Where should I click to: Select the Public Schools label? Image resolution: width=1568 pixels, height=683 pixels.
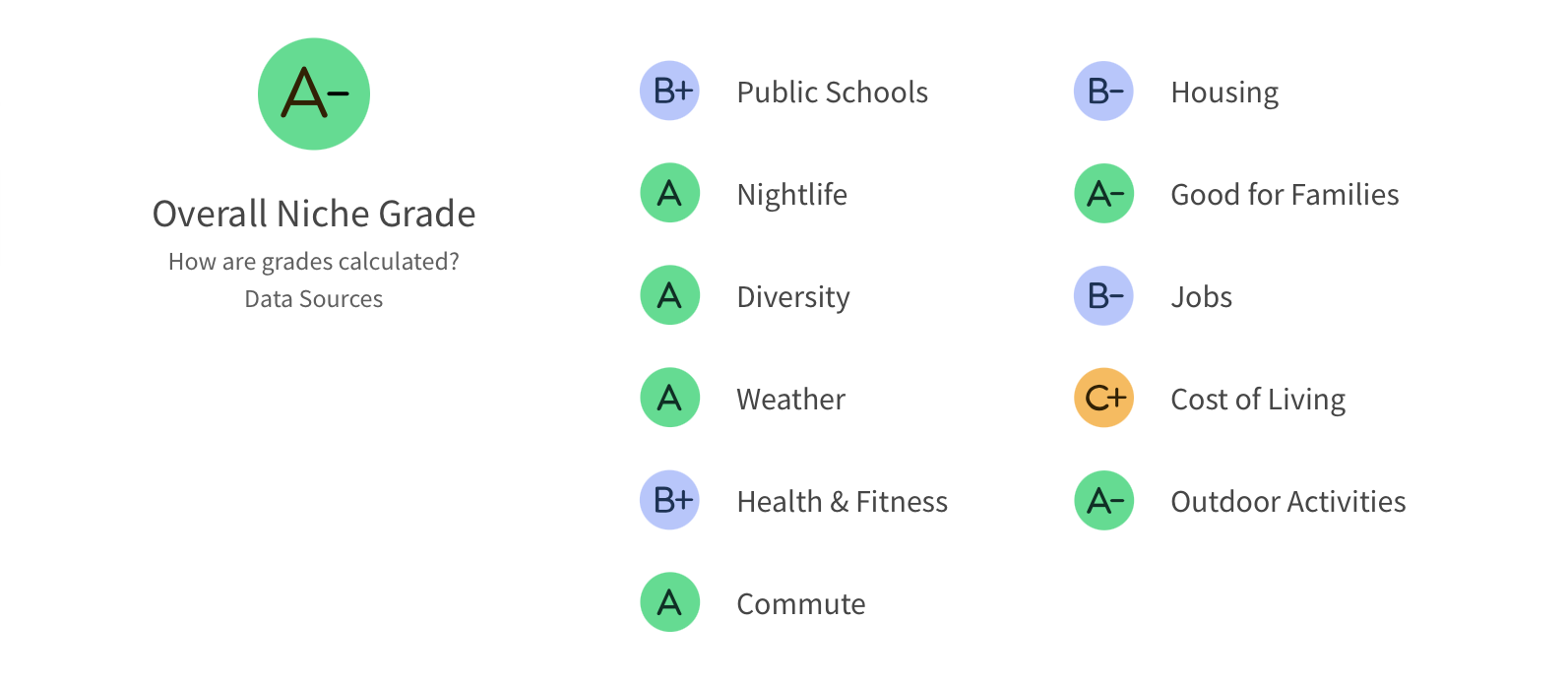click(832, 93)
